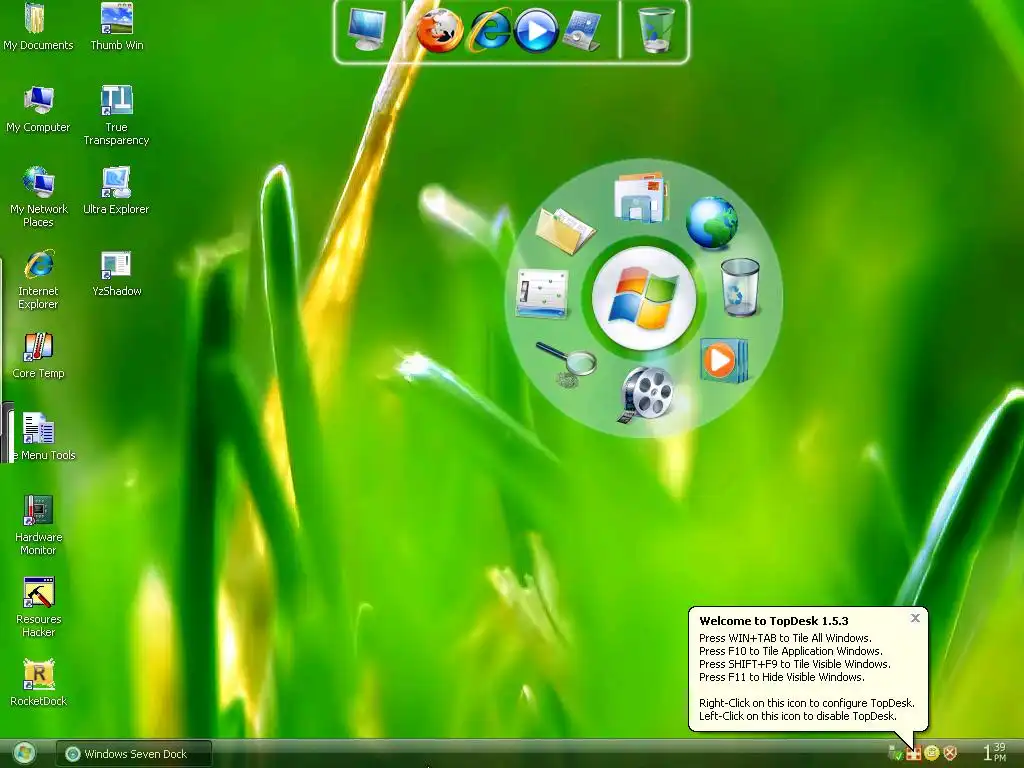Start Windows Media Player from top dock
Viewport: 1024px width, 768px height.
[x=536, y=31]
